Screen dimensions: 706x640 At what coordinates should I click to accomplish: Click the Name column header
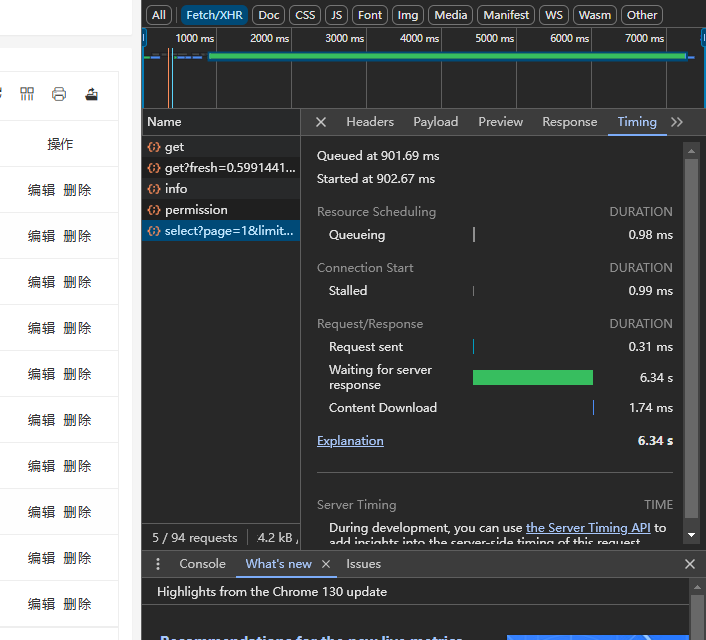221,122
